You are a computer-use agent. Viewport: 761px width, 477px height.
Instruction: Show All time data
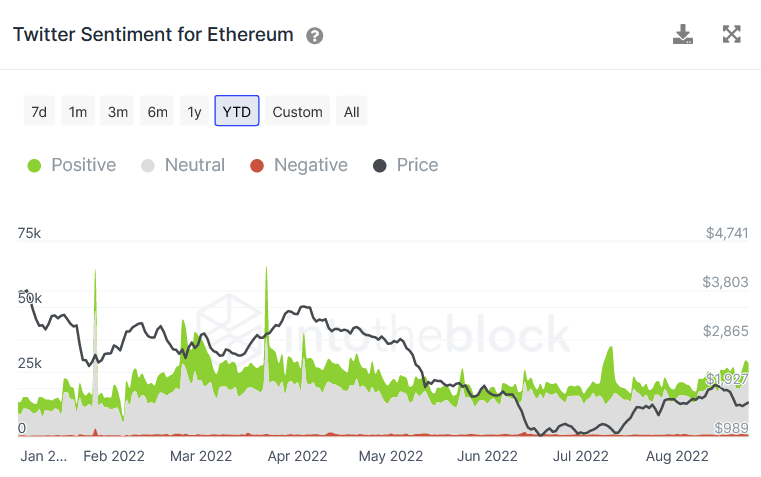(352, 111)
